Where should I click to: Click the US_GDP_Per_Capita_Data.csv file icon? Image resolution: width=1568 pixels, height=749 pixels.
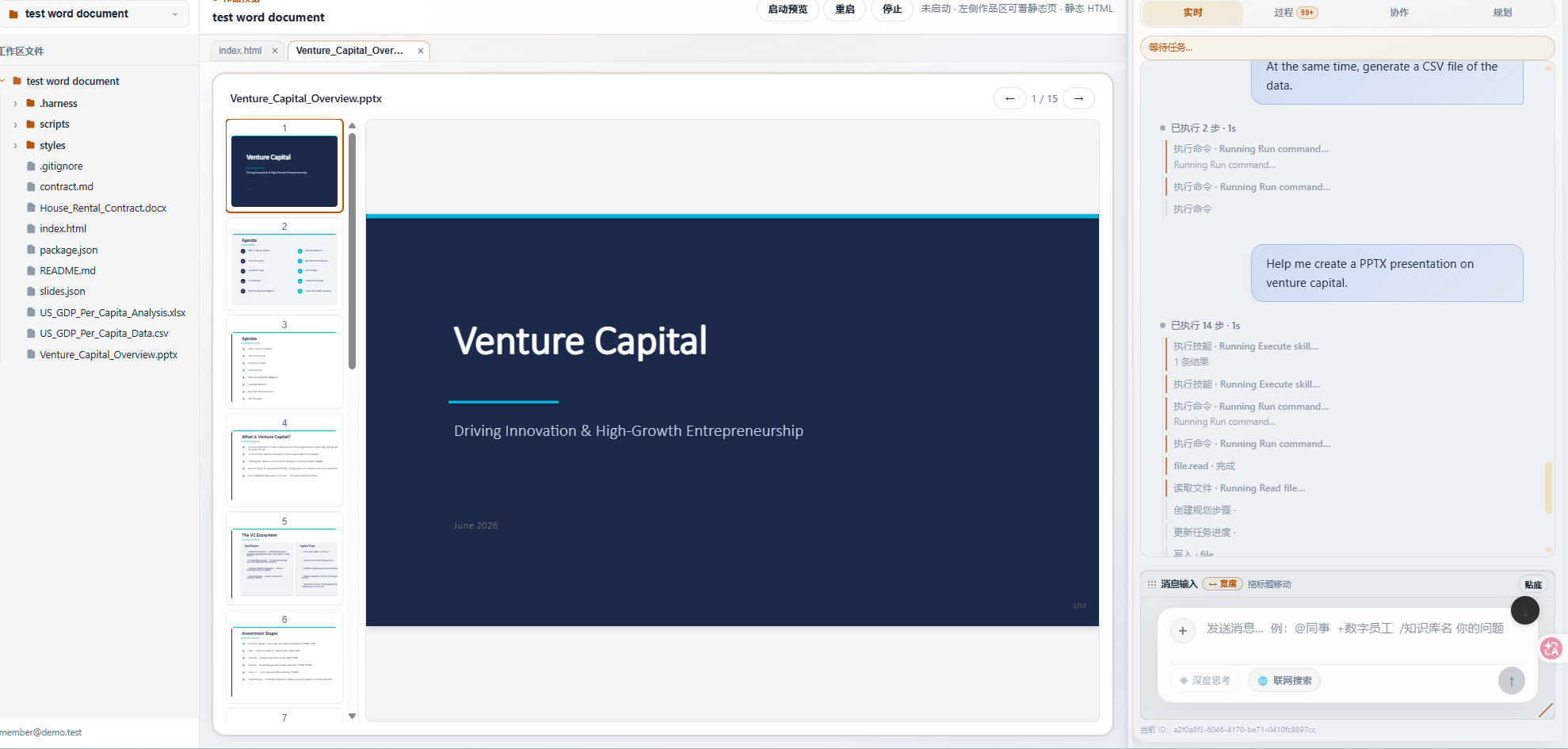tap(31, 334)
